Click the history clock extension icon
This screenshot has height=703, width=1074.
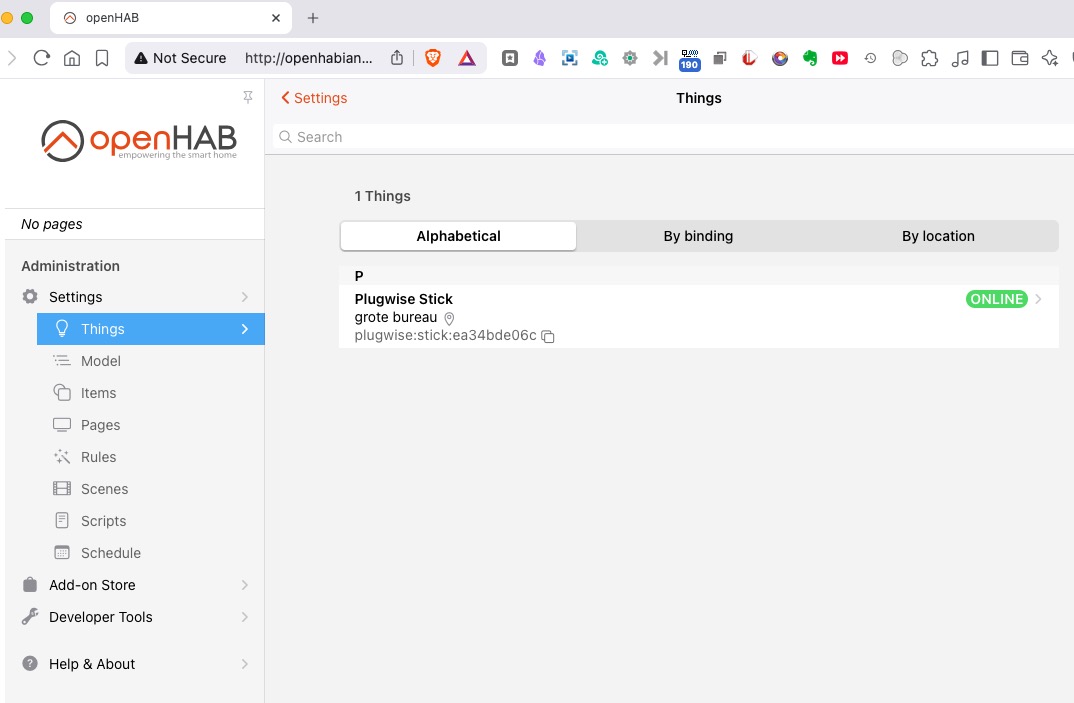tap(870, 58)
